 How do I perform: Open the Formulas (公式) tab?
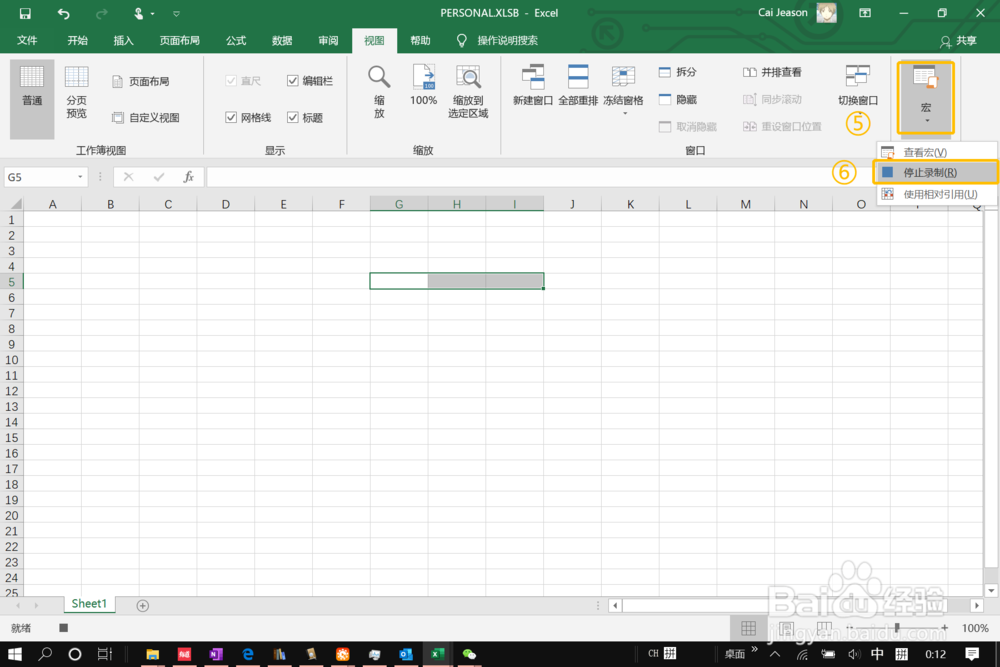coord(235,40)
